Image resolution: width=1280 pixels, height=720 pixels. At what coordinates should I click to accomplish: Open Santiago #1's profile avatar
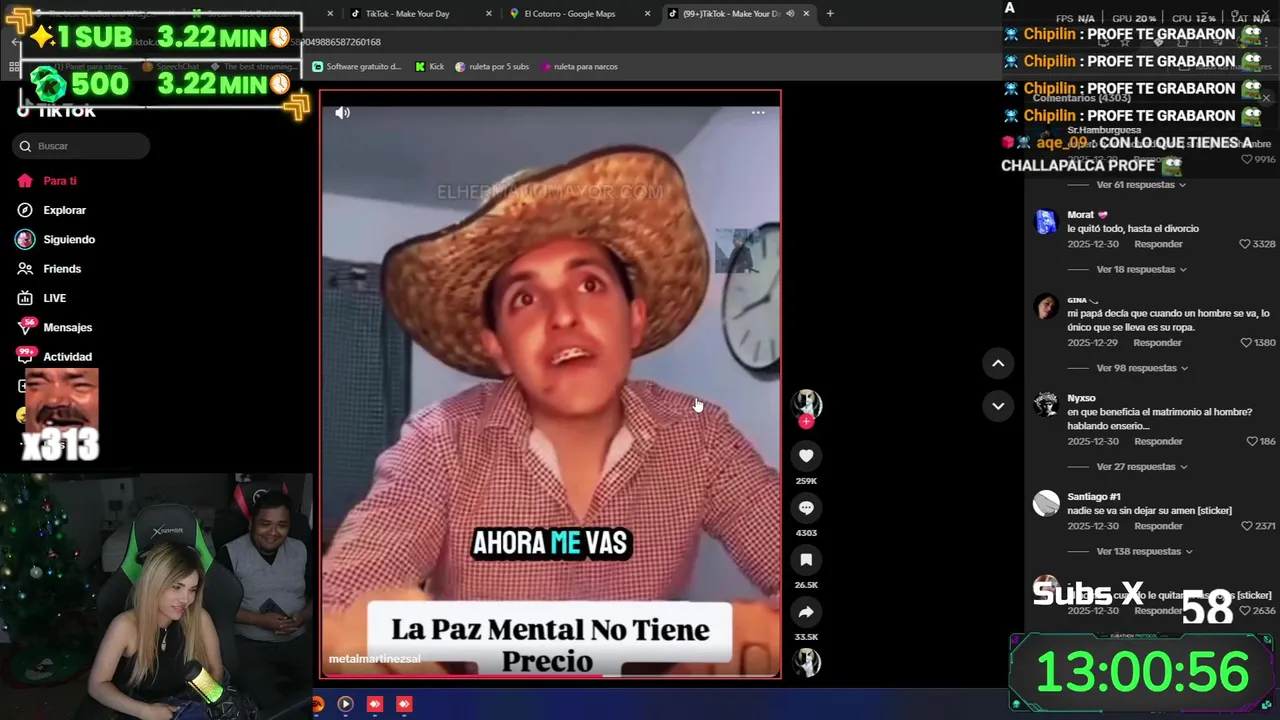1046,503
